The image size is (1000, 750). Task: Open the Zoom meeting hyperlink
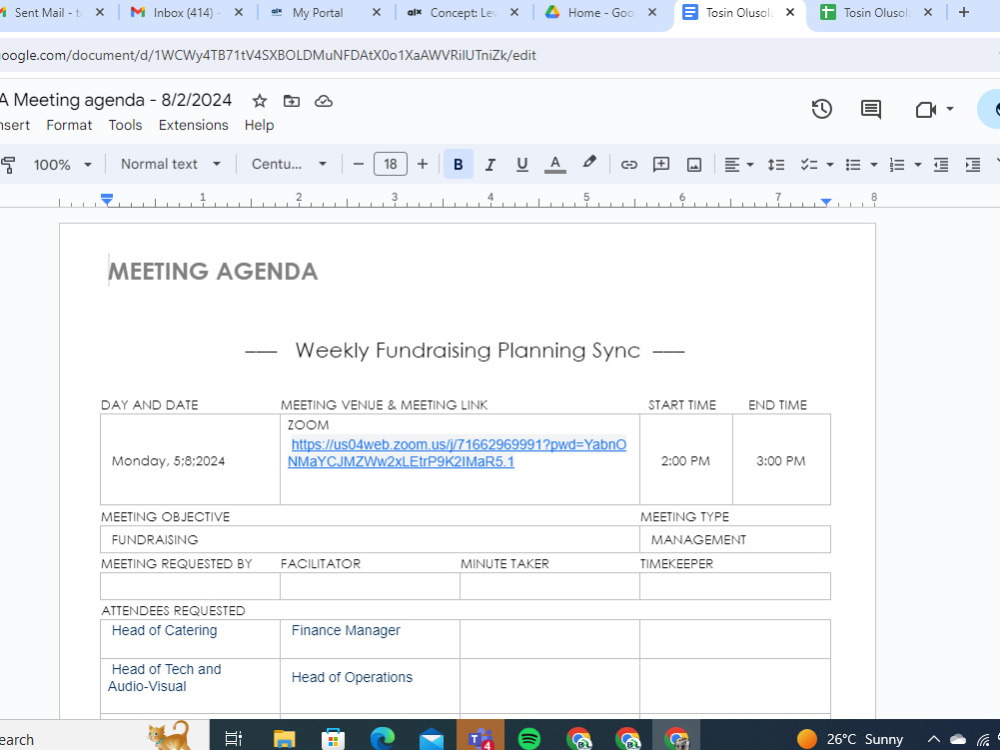[x=457, y=453]
